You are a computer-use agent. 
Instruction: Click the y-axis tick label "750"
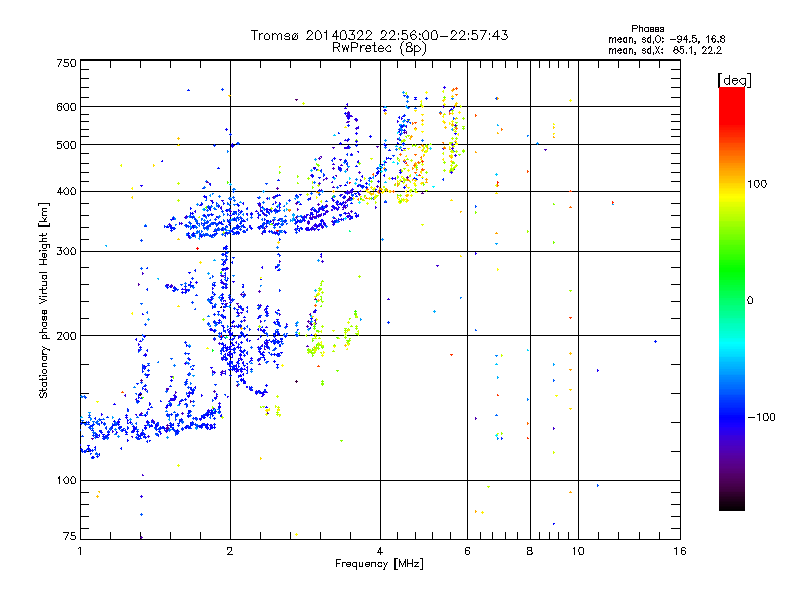66,63
